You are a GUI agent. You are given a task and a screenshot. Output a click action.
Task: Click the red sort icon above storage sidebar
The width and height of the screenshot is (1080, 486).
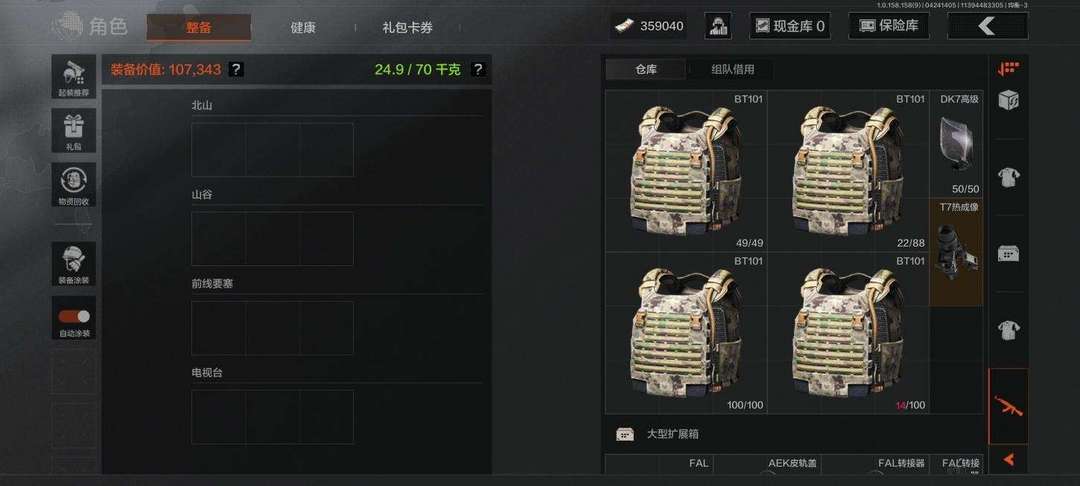(x=1008, y=68)
